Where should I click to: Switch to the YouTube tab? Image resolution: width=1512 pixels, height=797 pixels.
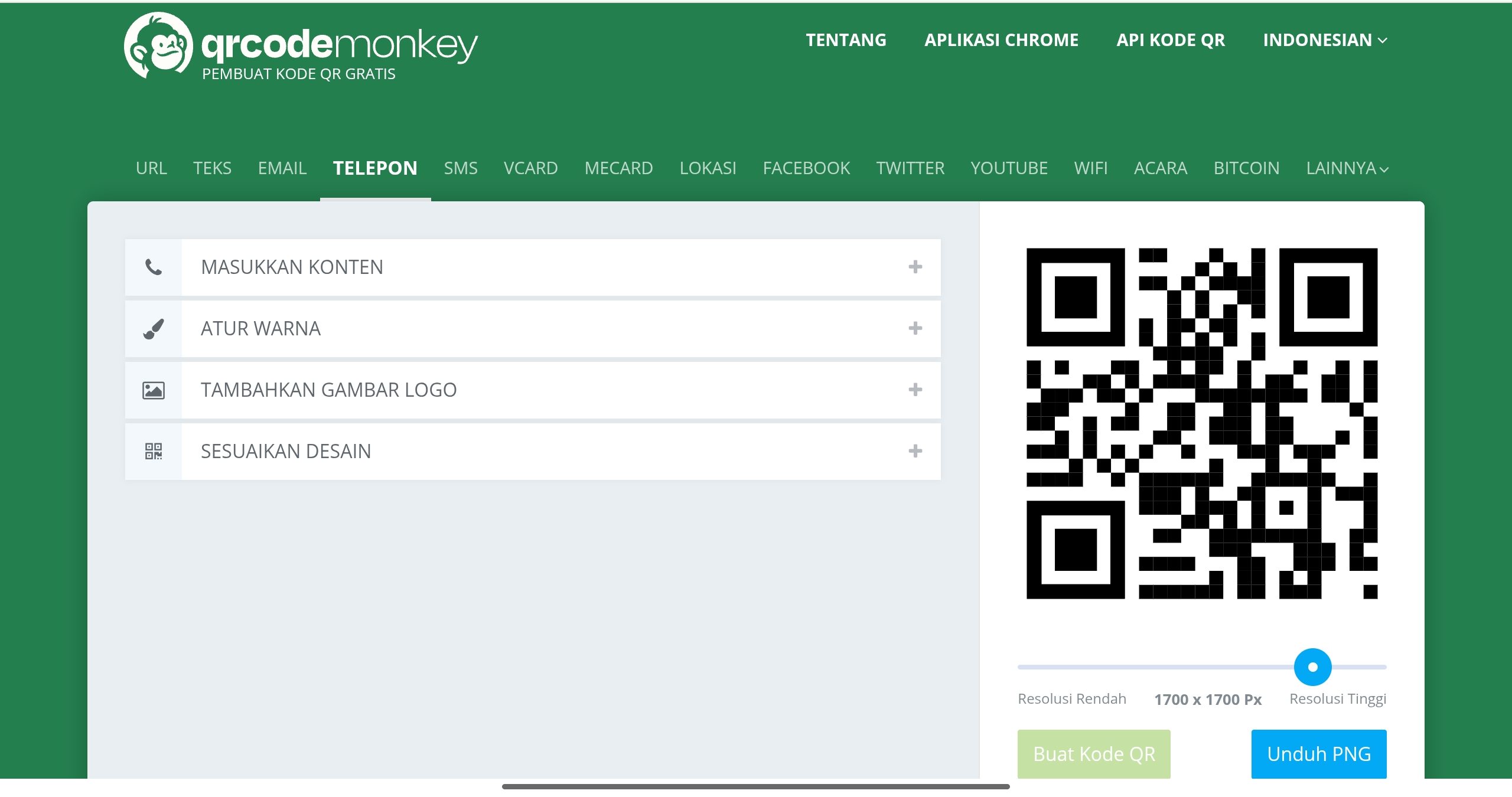1009,168
